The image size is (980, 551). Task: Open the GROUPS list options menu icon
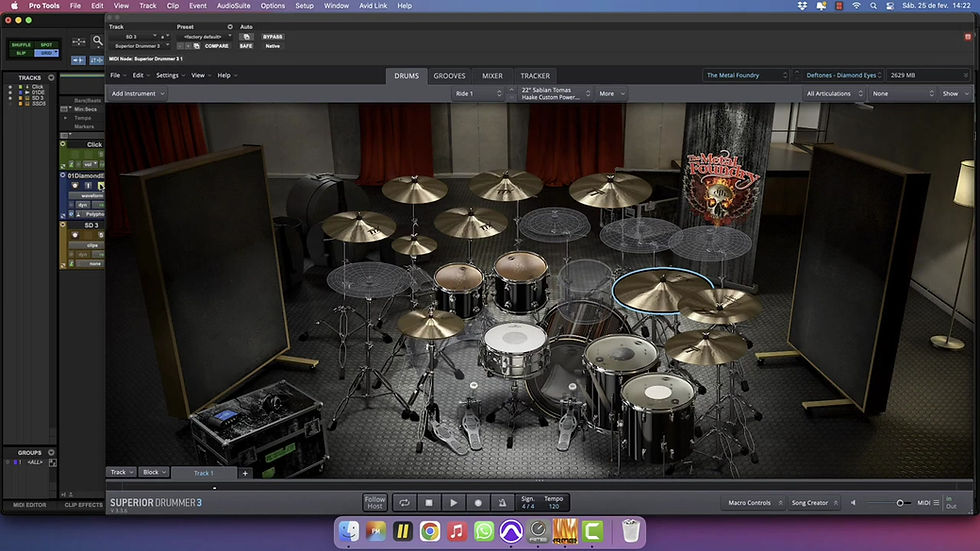pos(51,452)
